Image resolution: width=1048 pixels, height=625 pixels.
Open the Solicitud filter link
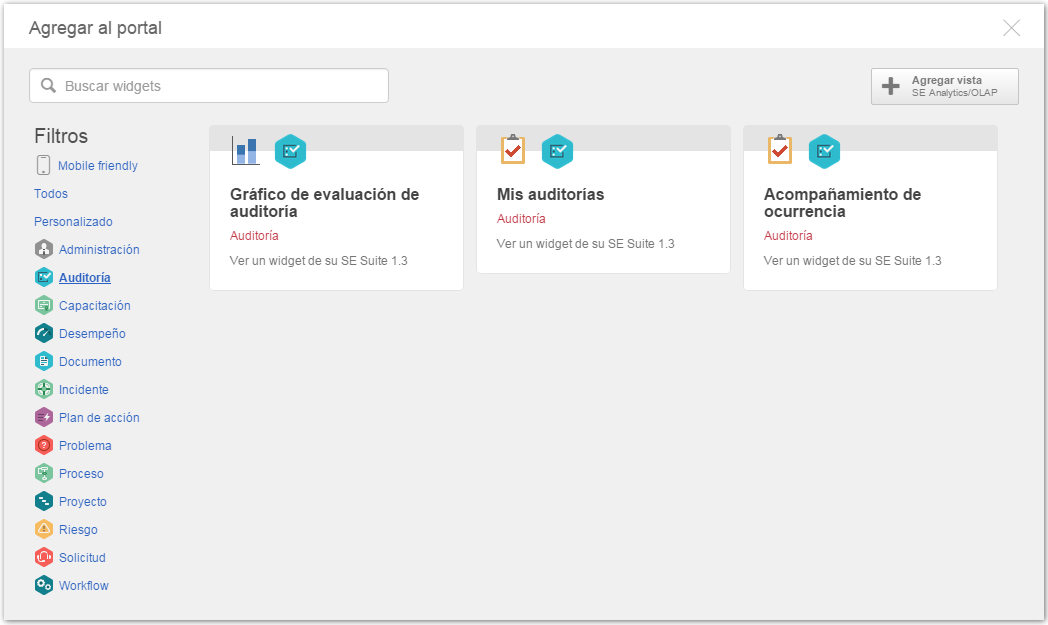pyautogui.click(x=82, y=557)
